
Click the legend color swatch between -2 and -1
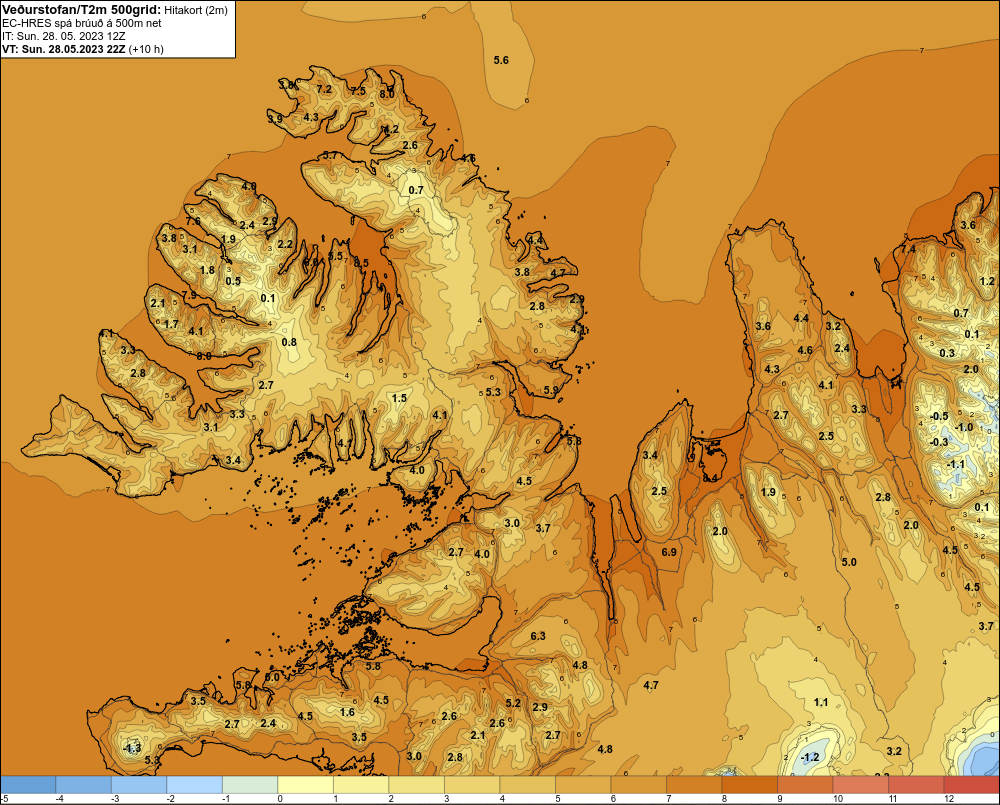pyautogui.click(x=195, y=784)
